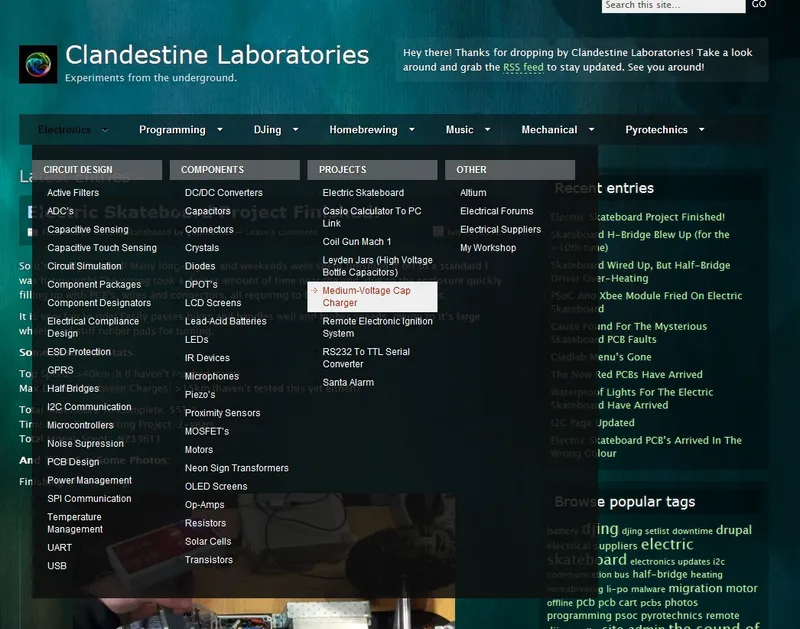Open Capacitive Touch Sensing page
Screen dimensions: 800x629
point(102,248)
